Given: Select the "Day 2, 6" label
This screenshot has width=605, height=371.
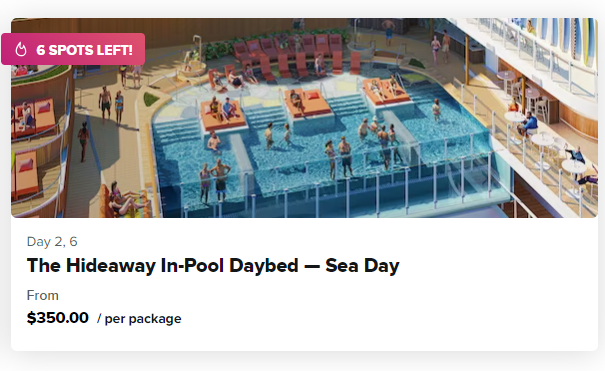Looking at the screenshot, I should (52, 241).
